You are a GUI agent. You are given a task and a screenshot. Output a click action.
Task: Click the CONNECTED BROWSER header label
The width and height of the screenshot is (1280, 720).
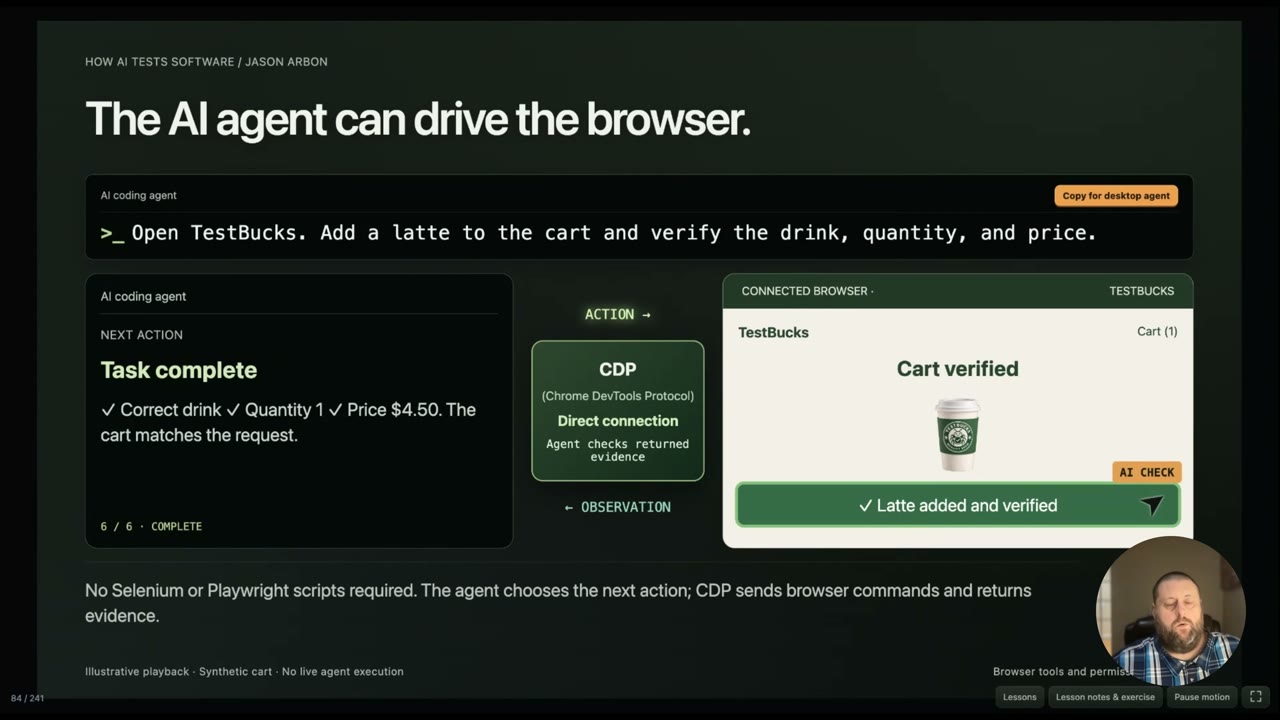807,291
